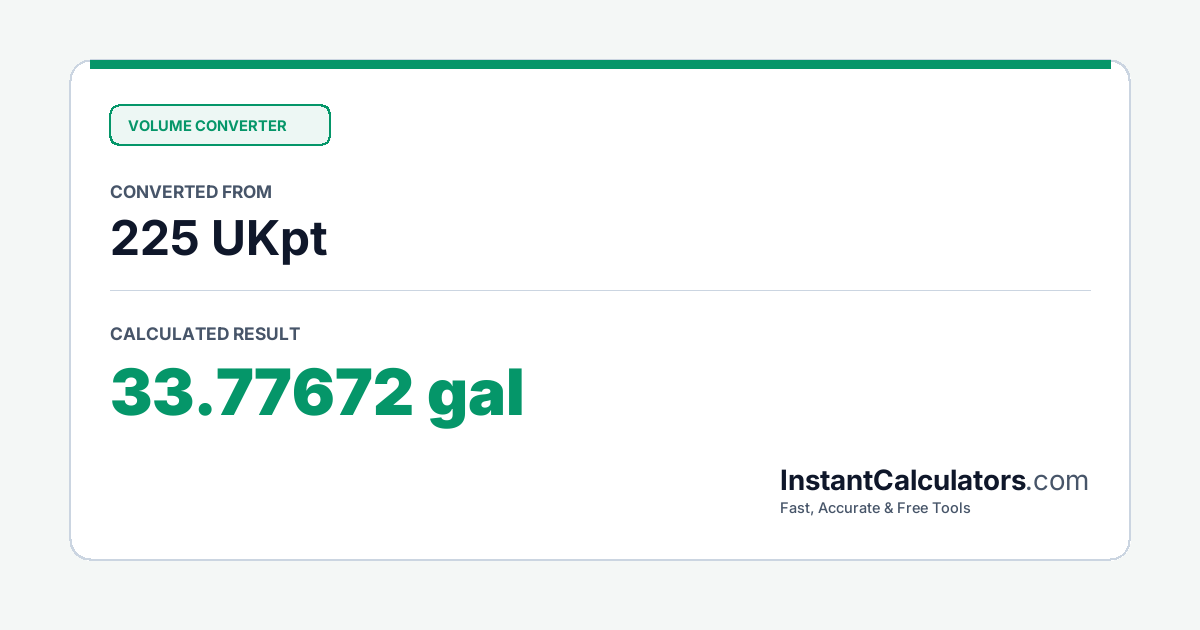The image size is (1200, 630).
Task: Click the word VOLUME in the badge
Action: [159, 126]
